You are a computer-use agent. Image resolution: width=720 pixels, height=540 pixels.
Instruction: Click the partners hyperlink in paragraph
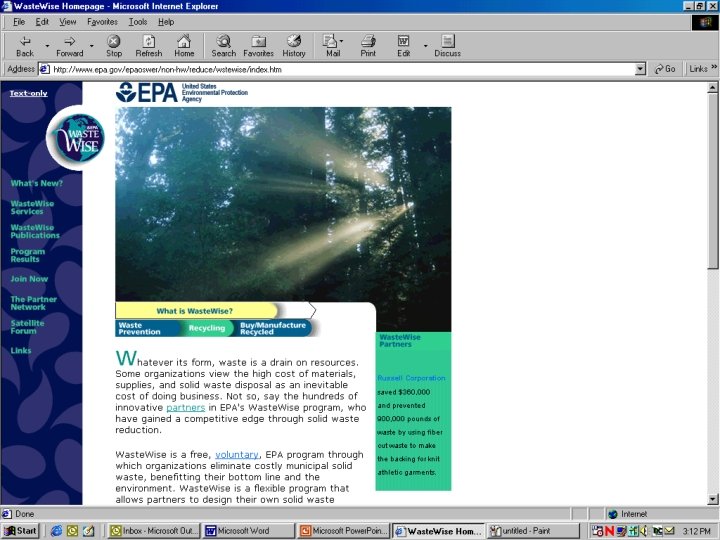(x=186, y=408)
